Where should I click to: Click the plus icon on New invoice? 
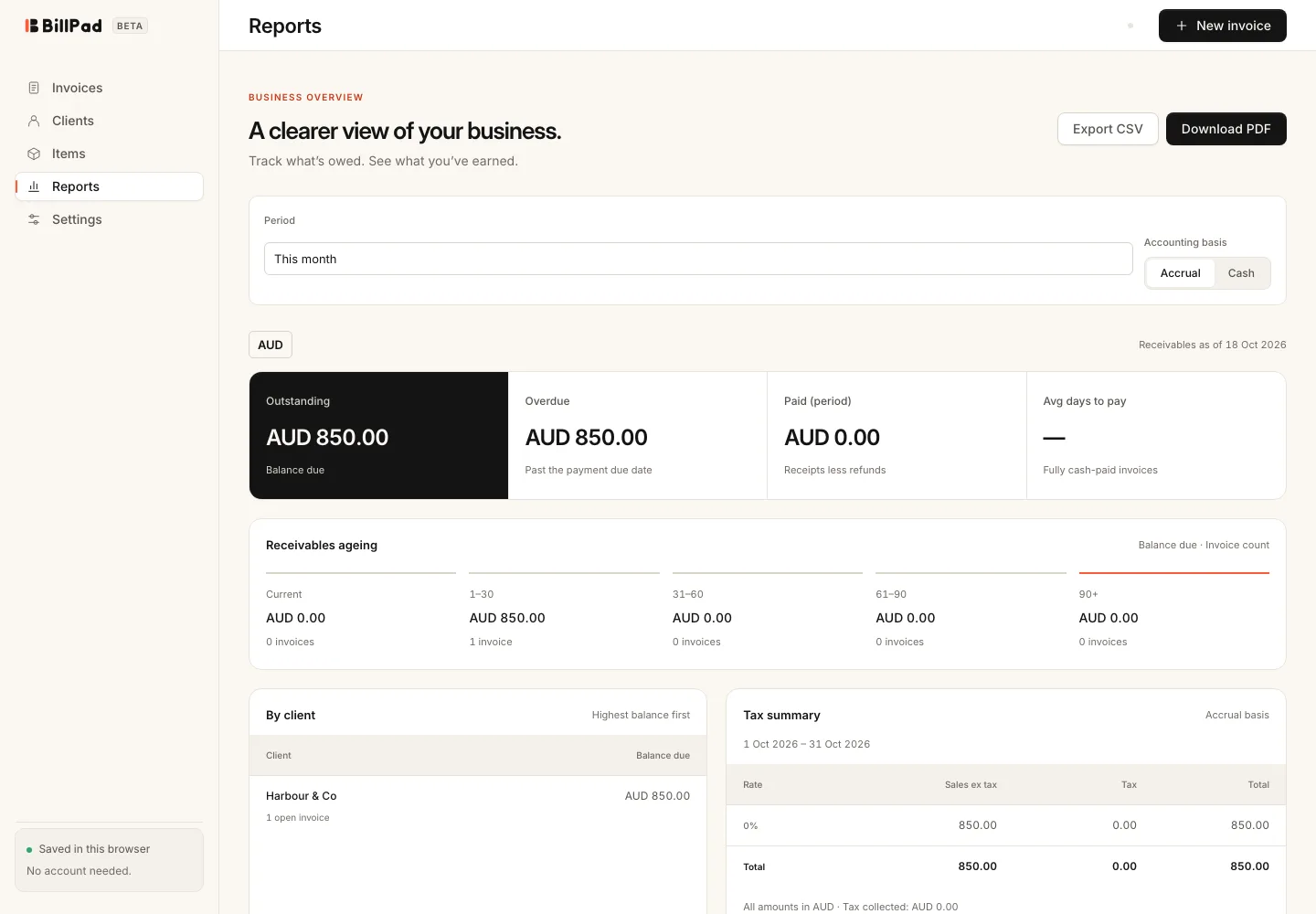pos(1182,26)
